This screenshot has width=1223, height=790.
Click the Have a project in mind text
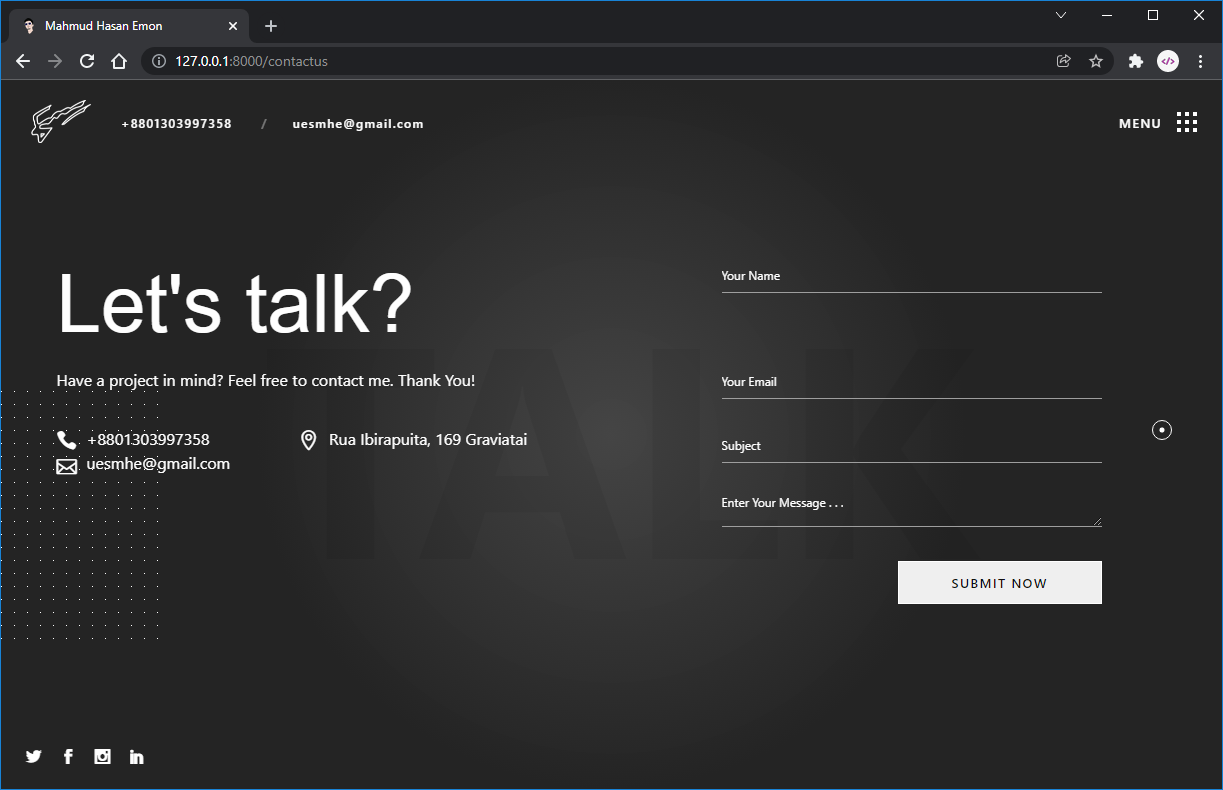coord(266,381)
